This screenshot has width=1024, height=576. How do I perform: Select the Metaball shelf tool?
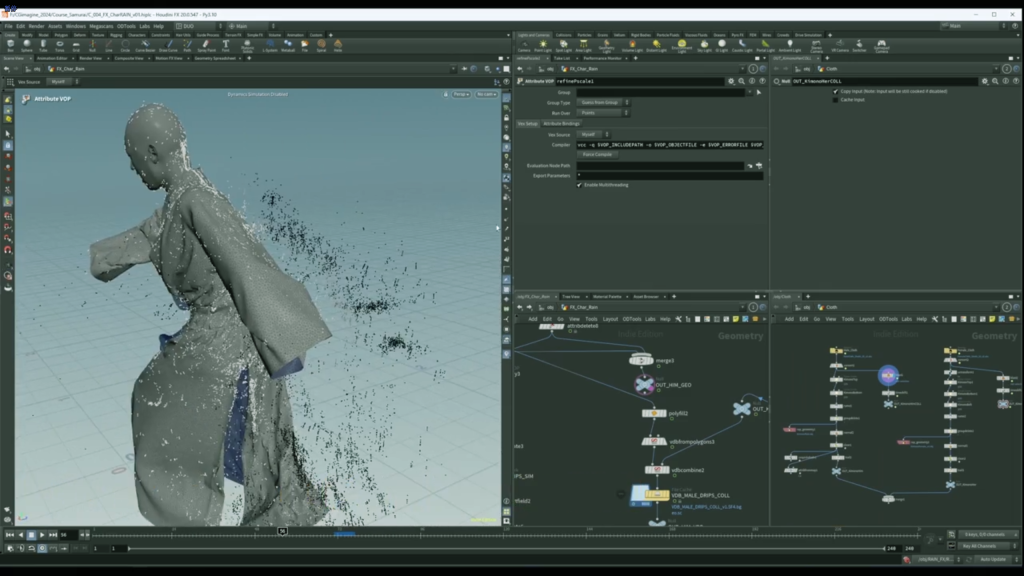coord(288,45)
